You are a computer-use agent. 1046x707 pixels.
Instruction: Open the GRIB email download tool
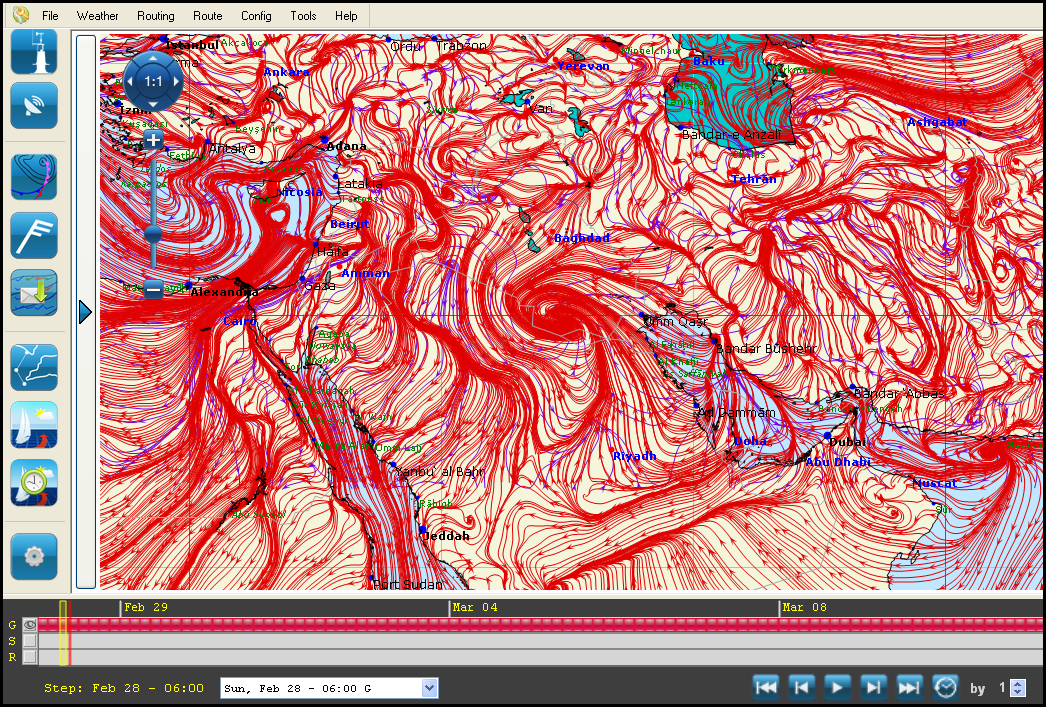(34, 293)
